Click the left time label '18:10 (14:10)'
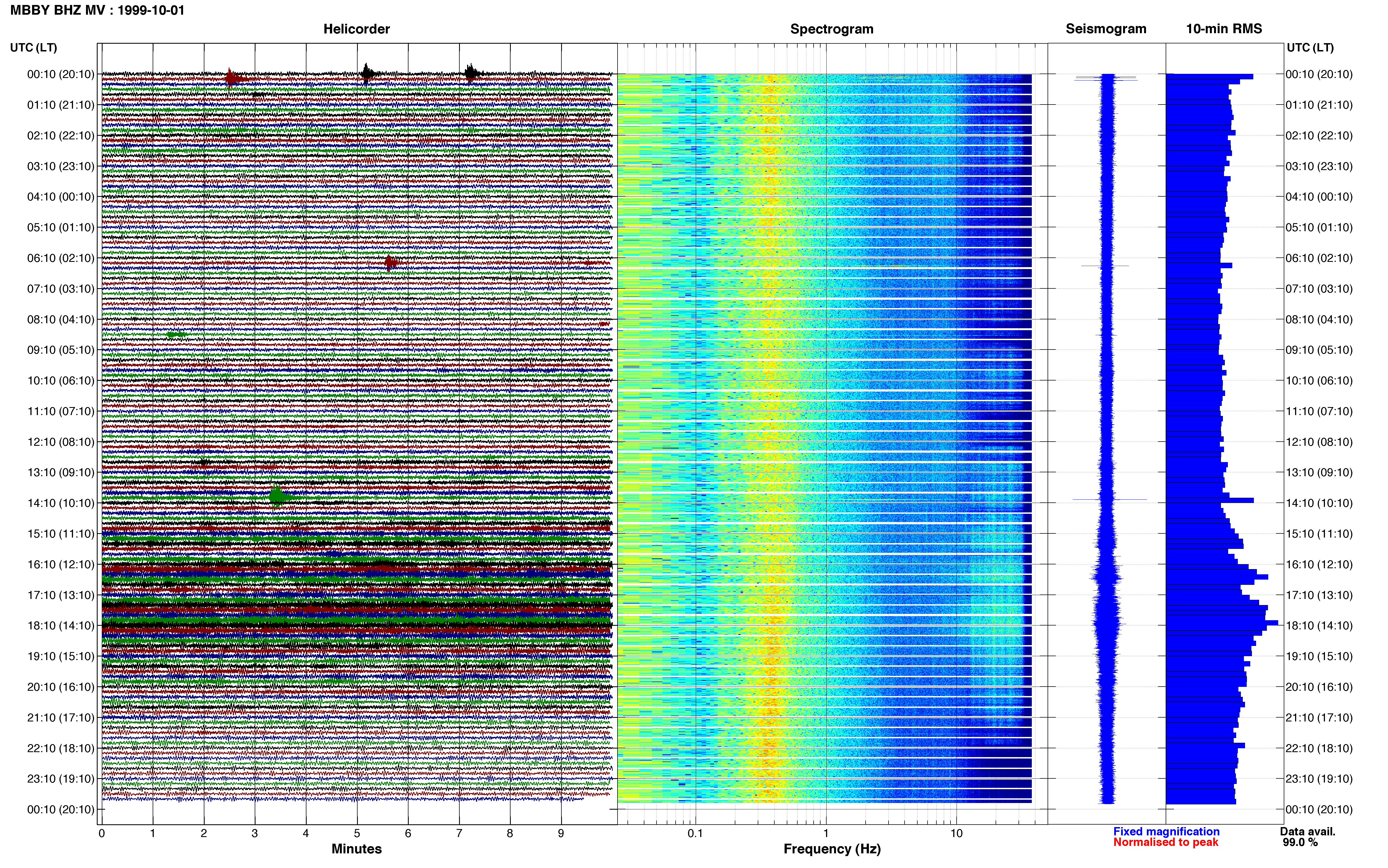 pyautogui.click(x=61, y=626)
